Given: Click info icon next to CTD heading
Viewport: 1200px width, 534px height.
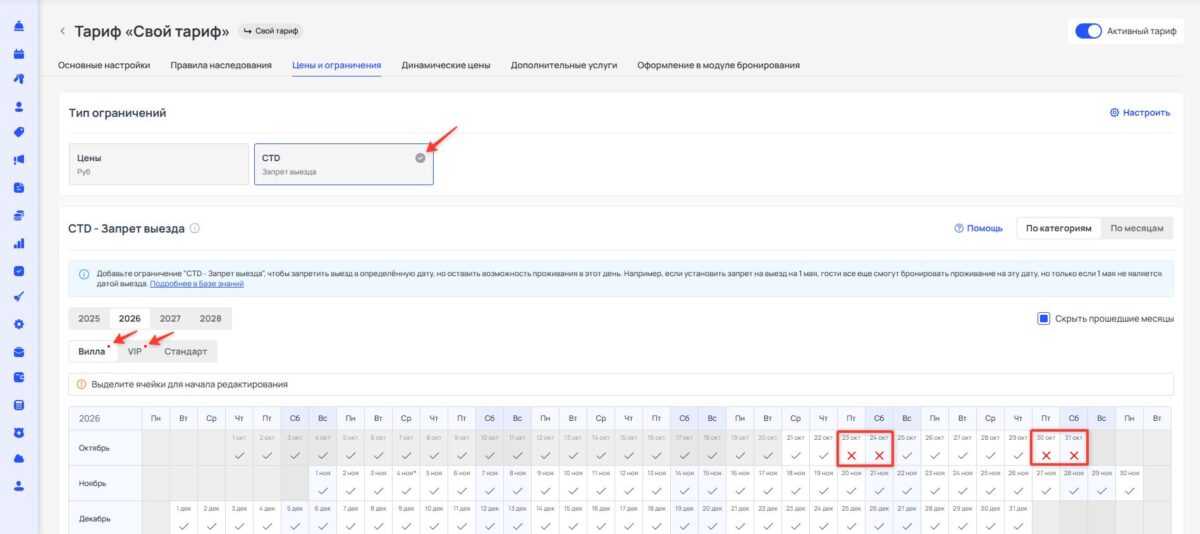Looking at the screenshot, I should pos(195,228).
